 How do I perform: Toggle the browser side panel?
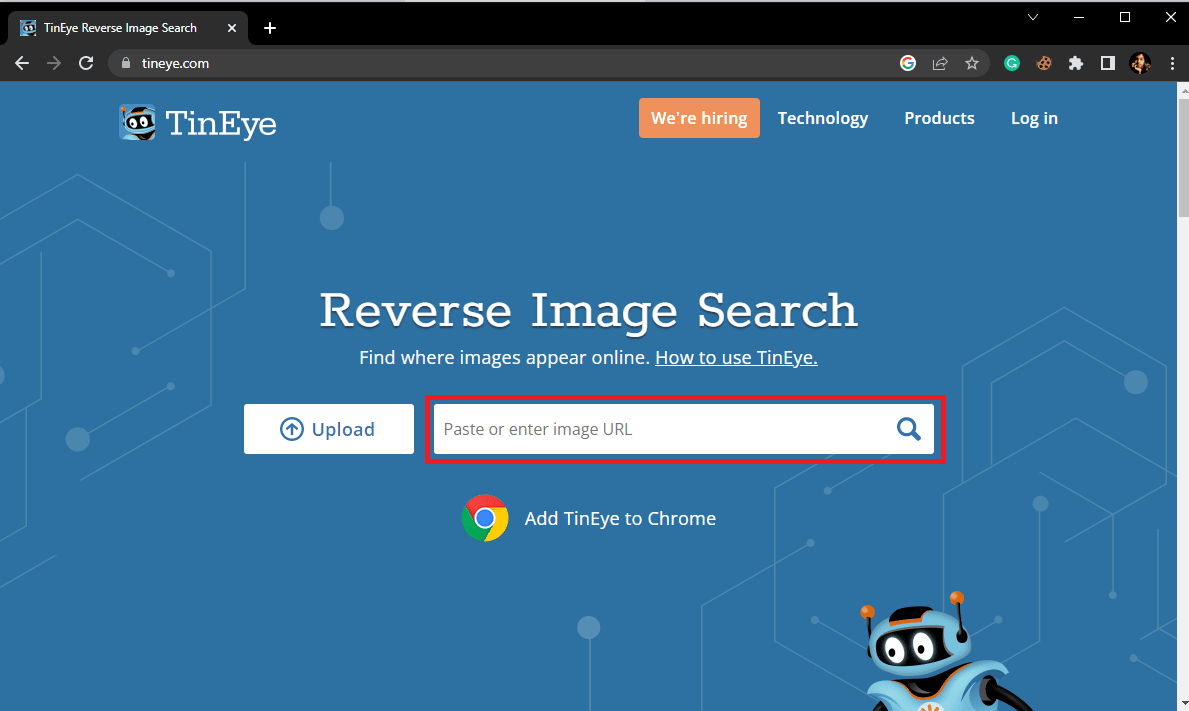(x=1108, y=64)
